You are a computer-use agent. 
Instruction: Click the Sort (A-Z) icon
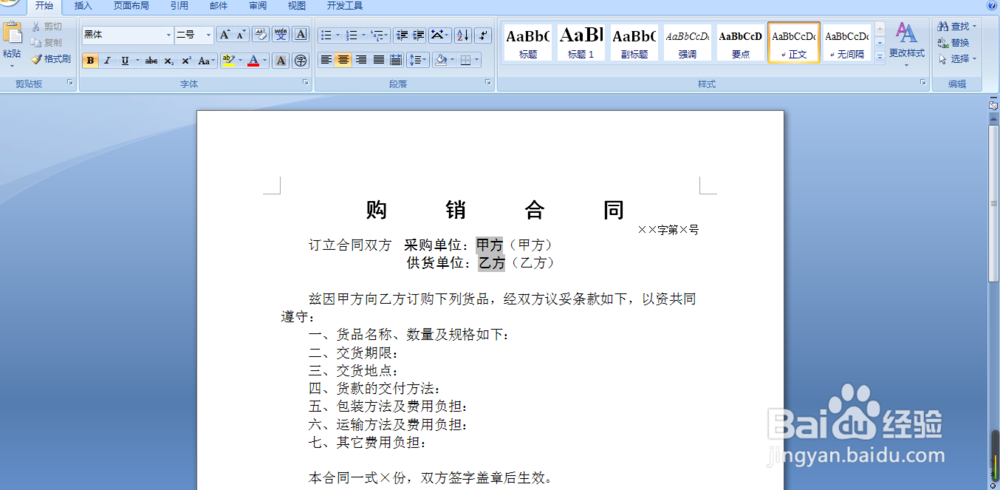point(463,34)
